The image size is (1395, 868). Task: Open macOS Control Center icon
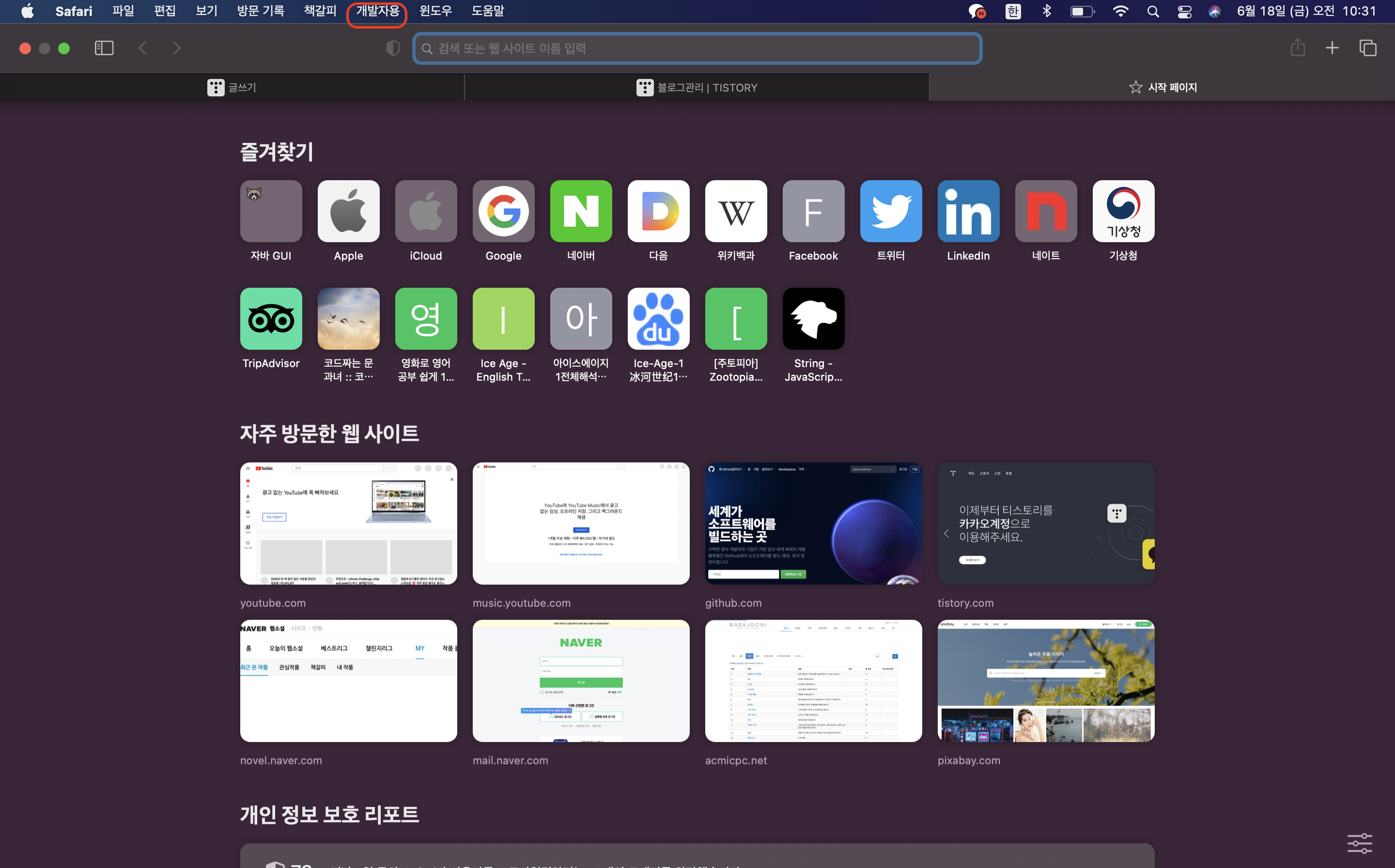click(1184, 12)
